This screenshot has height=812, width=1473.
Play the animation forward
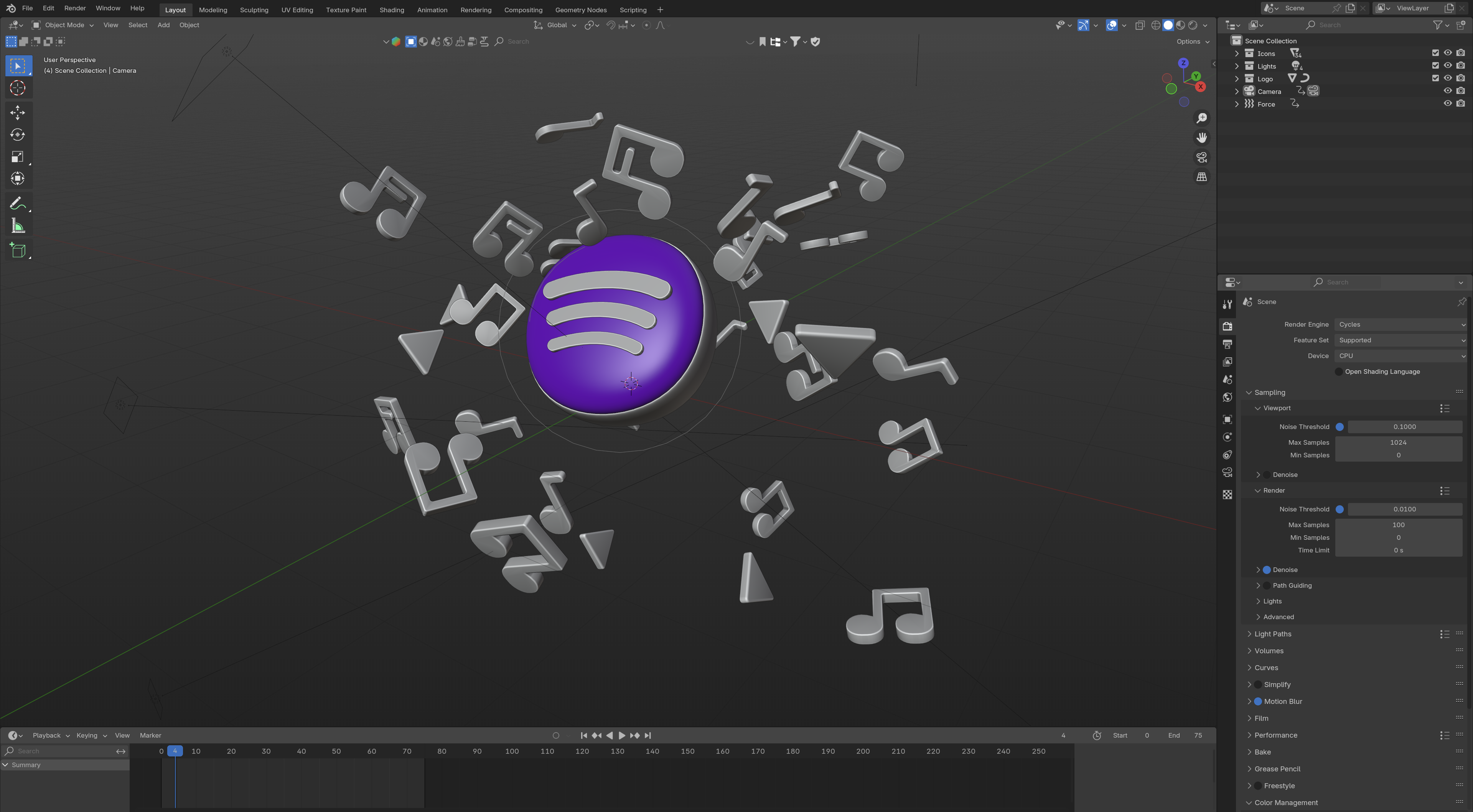coord(621,735)
